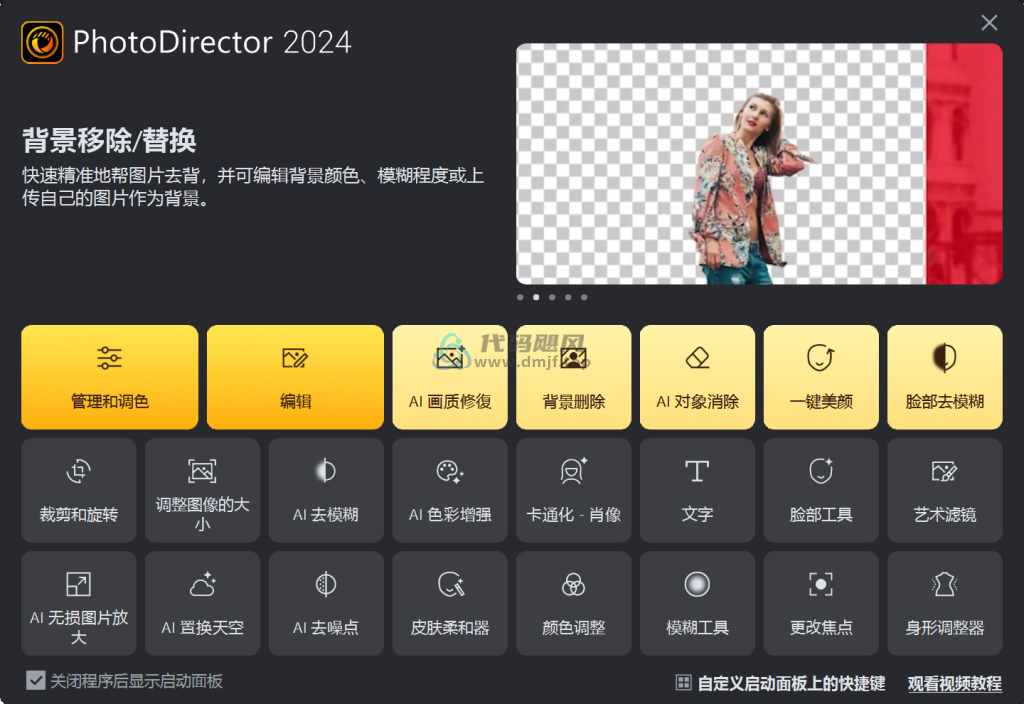The height and width of the screenshot is (704, 1024).
Task: Launch 背景删除 tool
Action: pyautogui.click(x=573, y=377)
